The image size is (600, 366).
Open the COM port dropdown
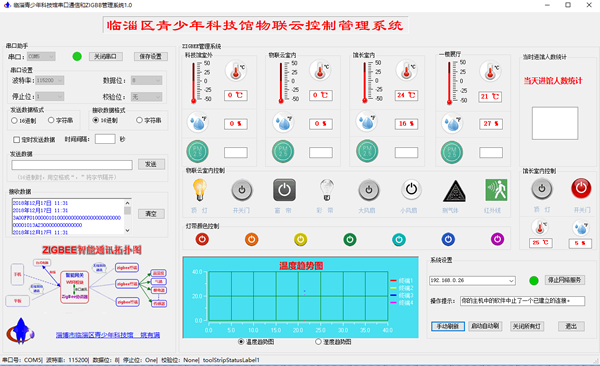tap(41, 57)
